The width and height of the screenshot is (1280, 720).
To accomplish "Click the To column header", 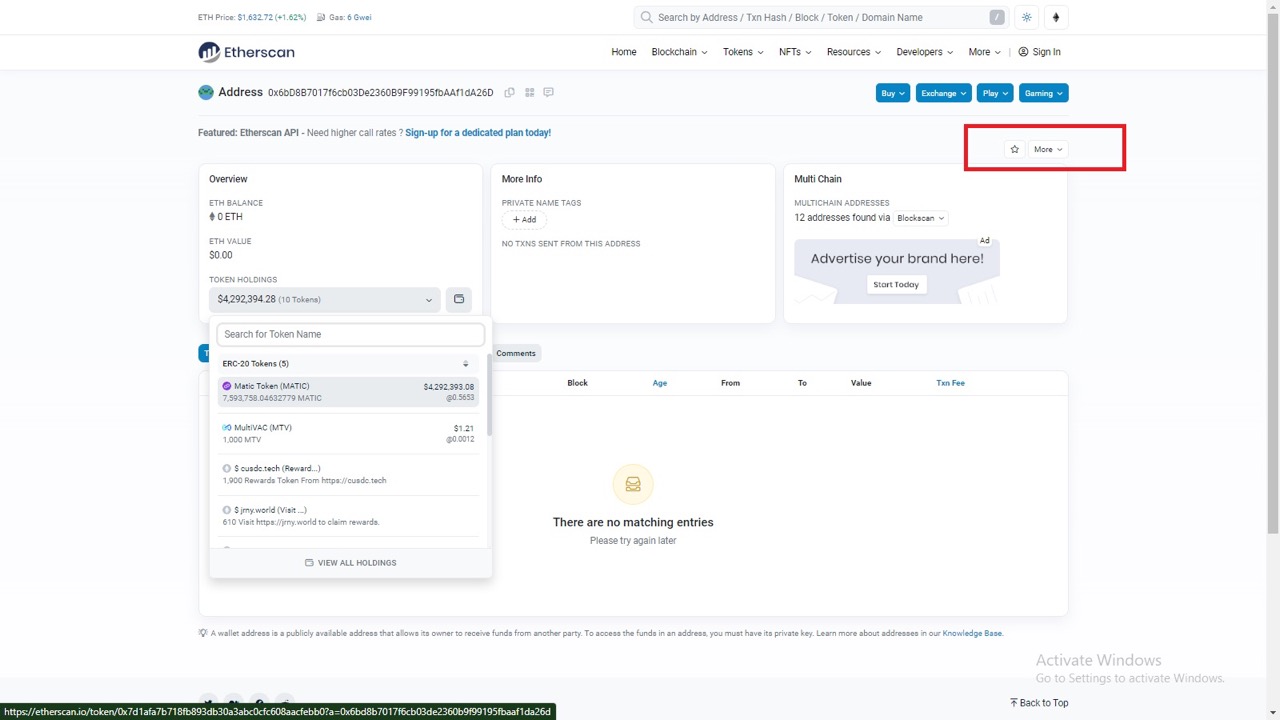I will click(802, 383).
